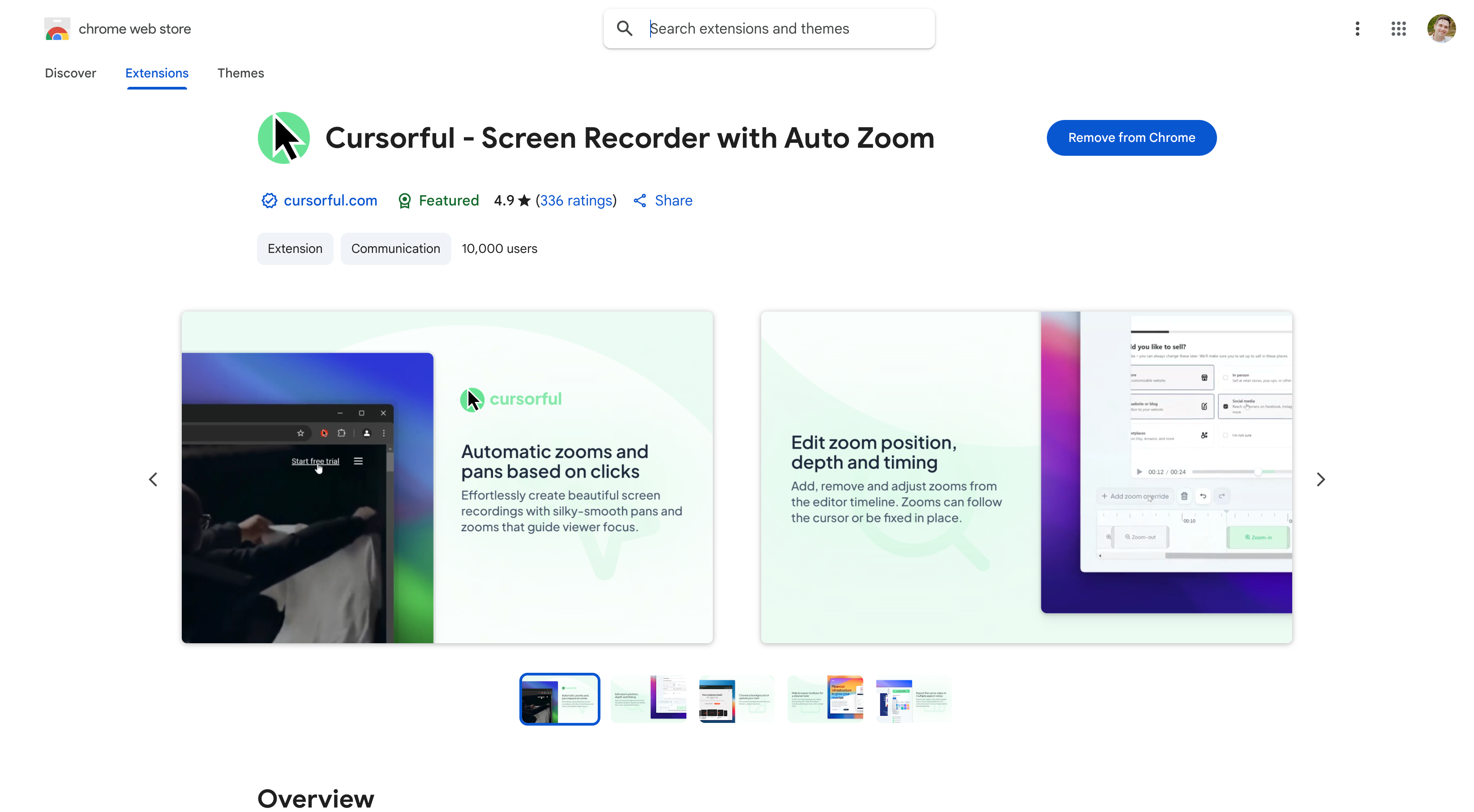1474x812 pixels.
Task: Click the 4.9 star rating value
Action: pos(504,201)
